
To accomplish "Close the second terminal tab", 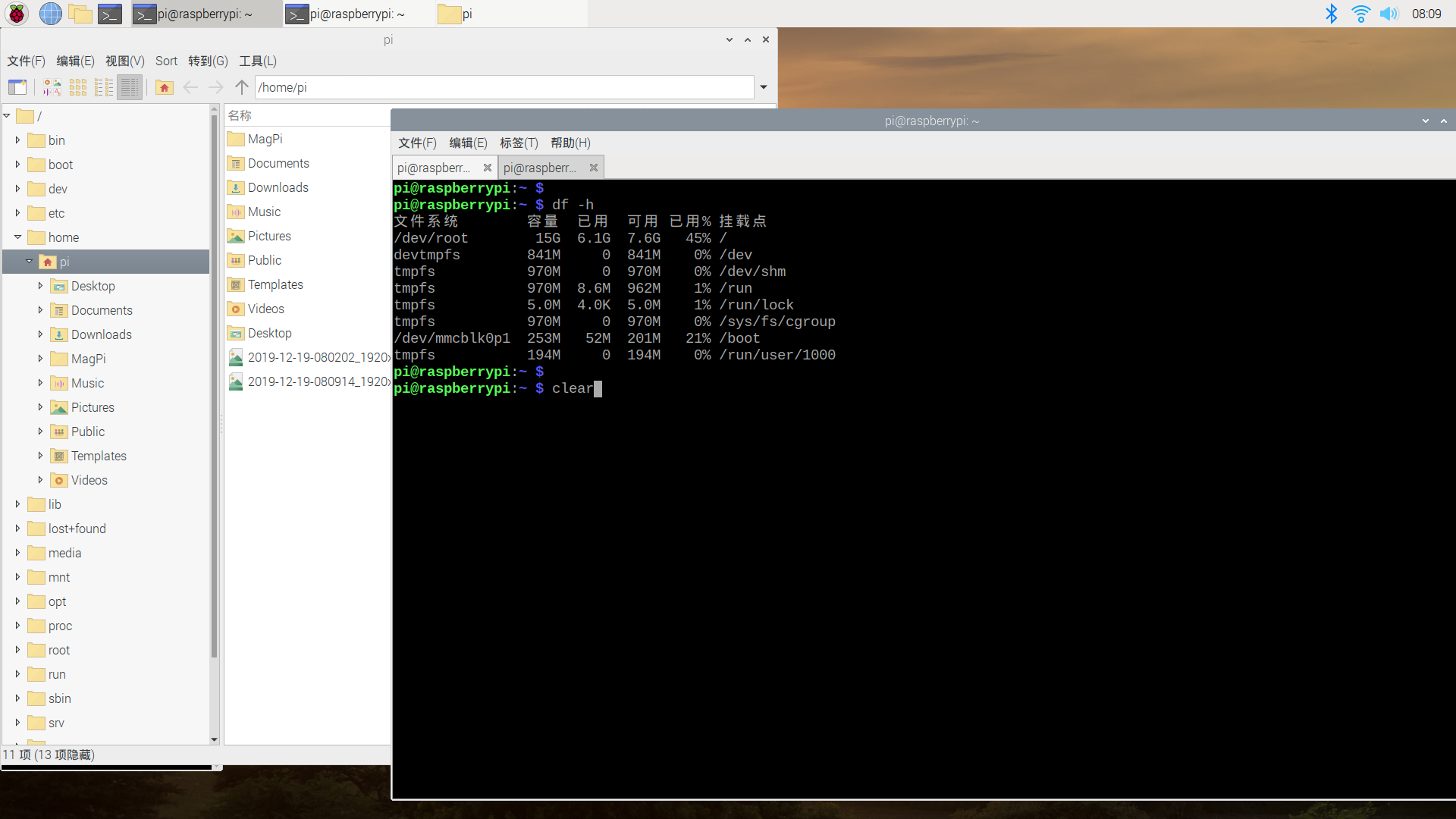I will tap(594, 168).
